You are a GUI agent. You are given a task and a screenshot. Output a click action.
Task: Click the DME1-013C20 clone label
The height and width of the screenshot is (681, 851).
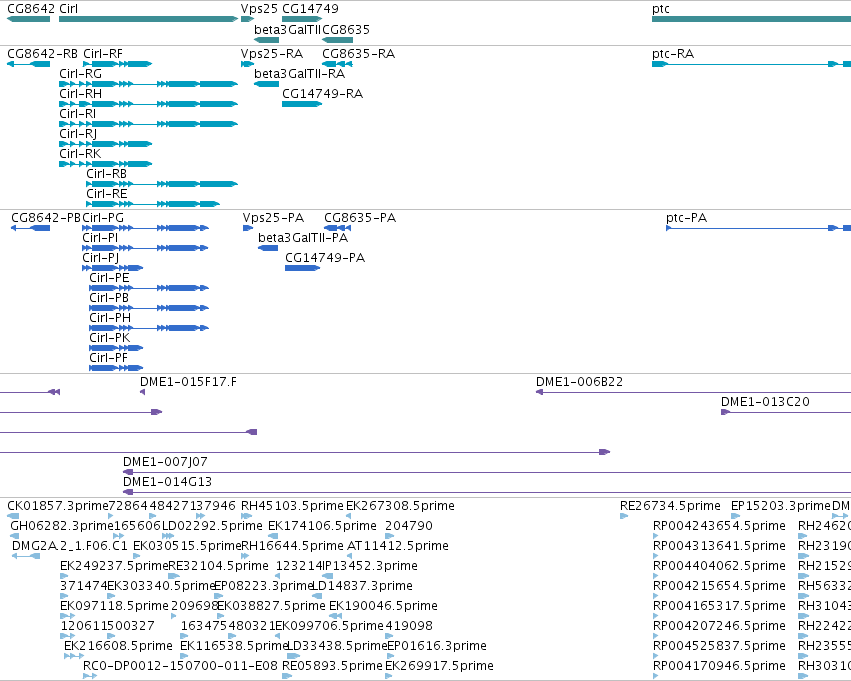pyautogui.click(x=765, y=402)
